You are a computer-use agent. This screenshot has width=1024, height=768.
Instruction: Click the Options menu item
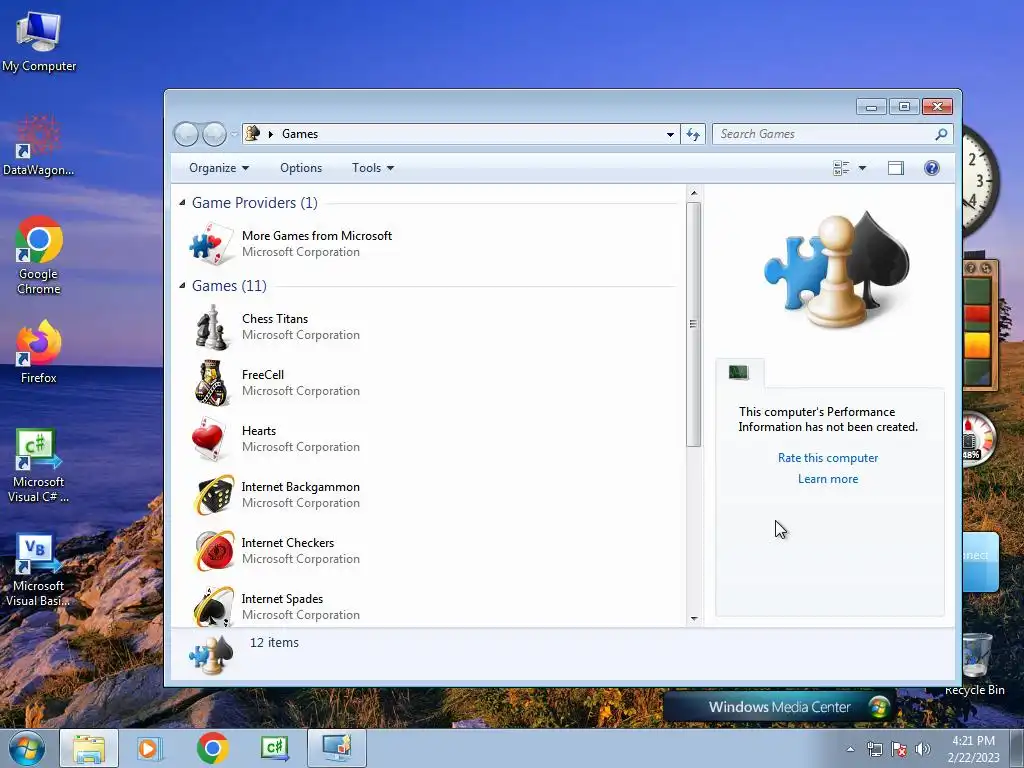coord(301,168)
